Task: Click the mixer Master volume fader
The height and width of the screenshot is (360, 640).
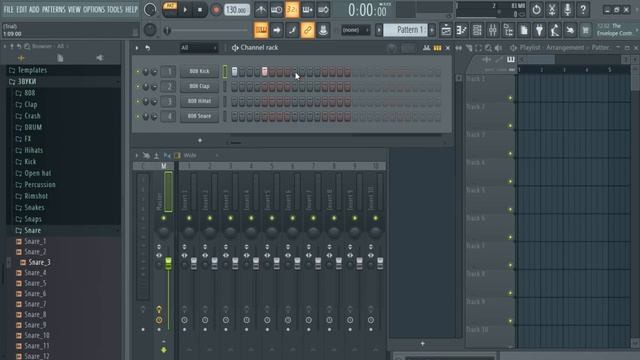Action: [x=168, y=263]
